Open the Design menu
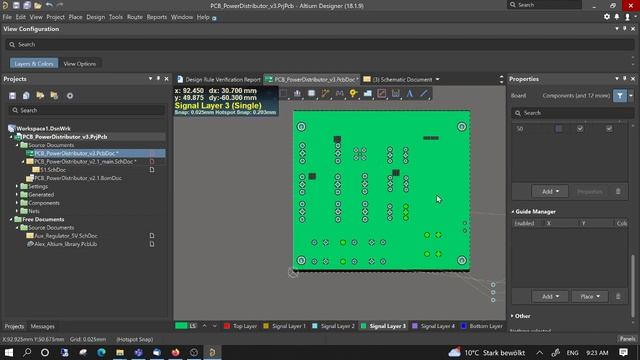The image size is (640, 360). [96, 17]
